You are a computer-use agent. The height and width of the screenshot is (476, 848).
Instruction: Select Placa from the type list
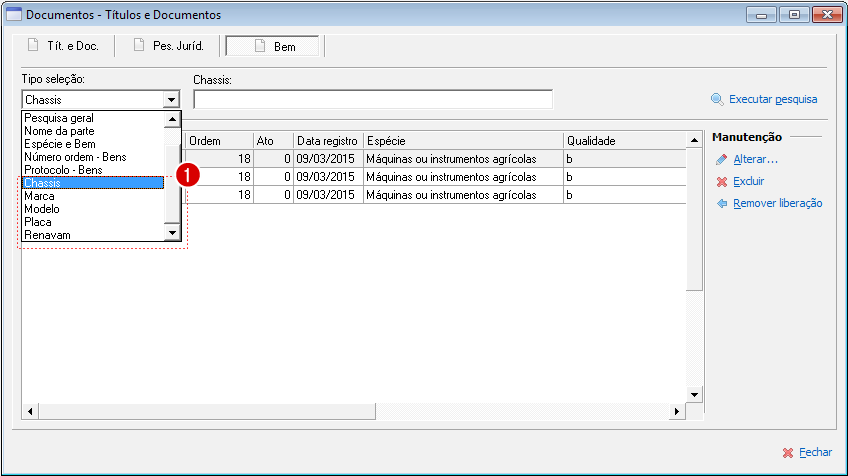click(38, 222)
